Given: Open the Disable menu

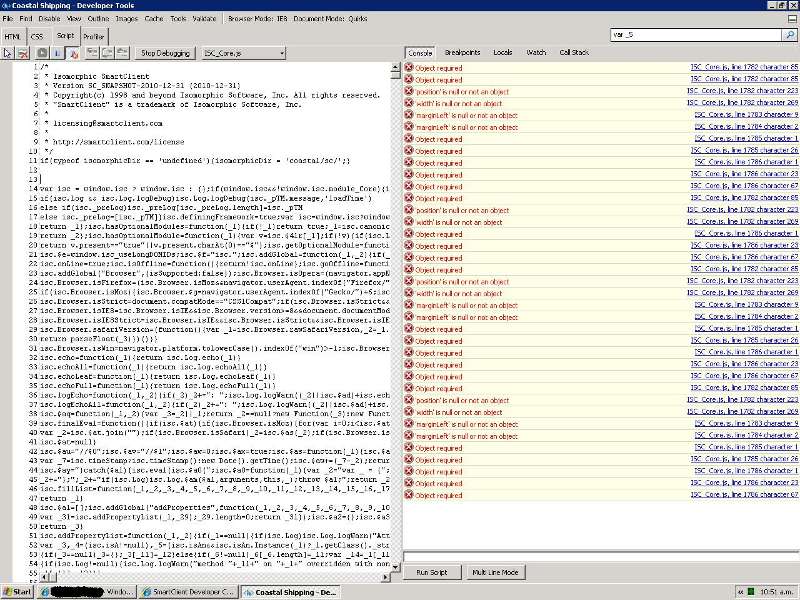Looking at the screenshot, I should tap(49, 18).
